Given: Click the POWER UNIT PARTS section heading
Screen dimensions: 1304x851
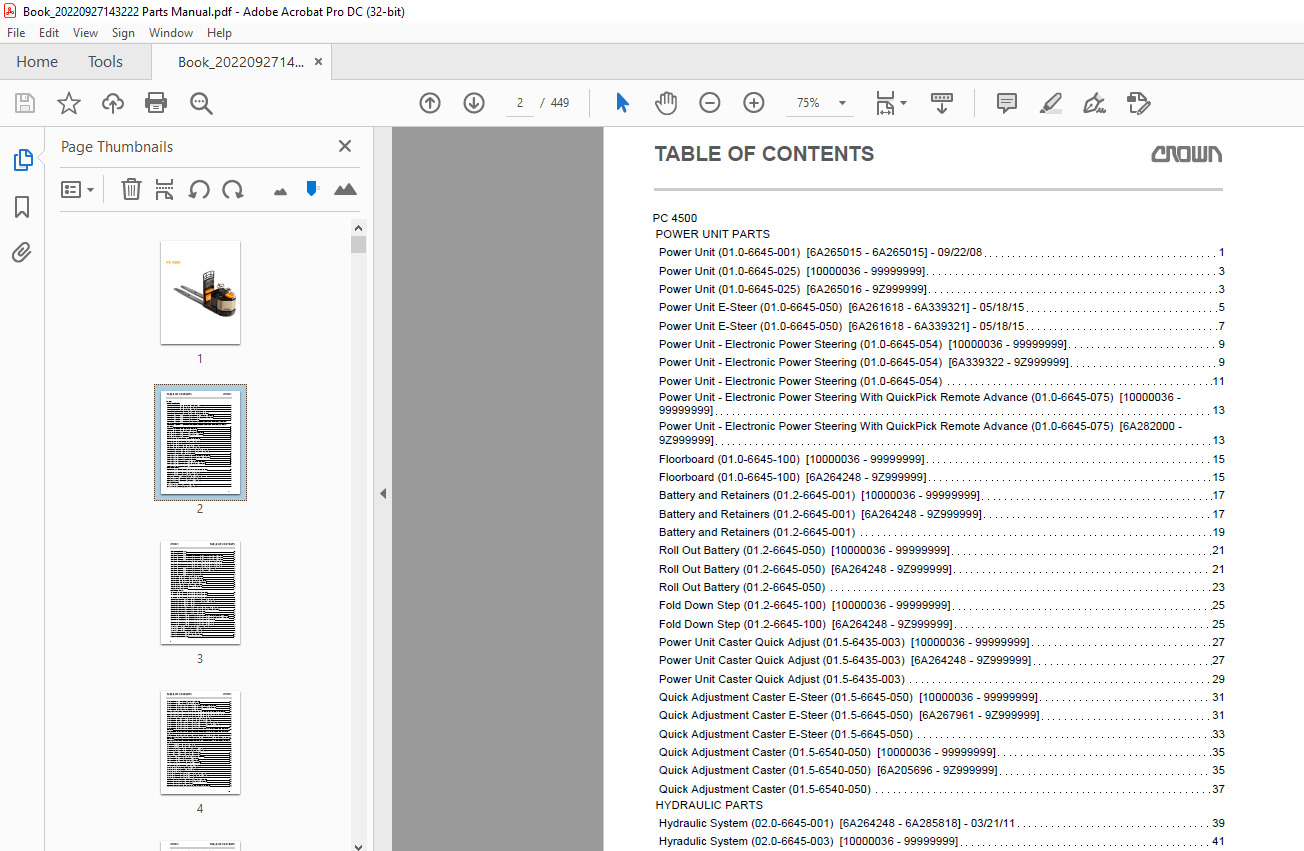Looking at the screenshot, I should click(x=712, y=234).
